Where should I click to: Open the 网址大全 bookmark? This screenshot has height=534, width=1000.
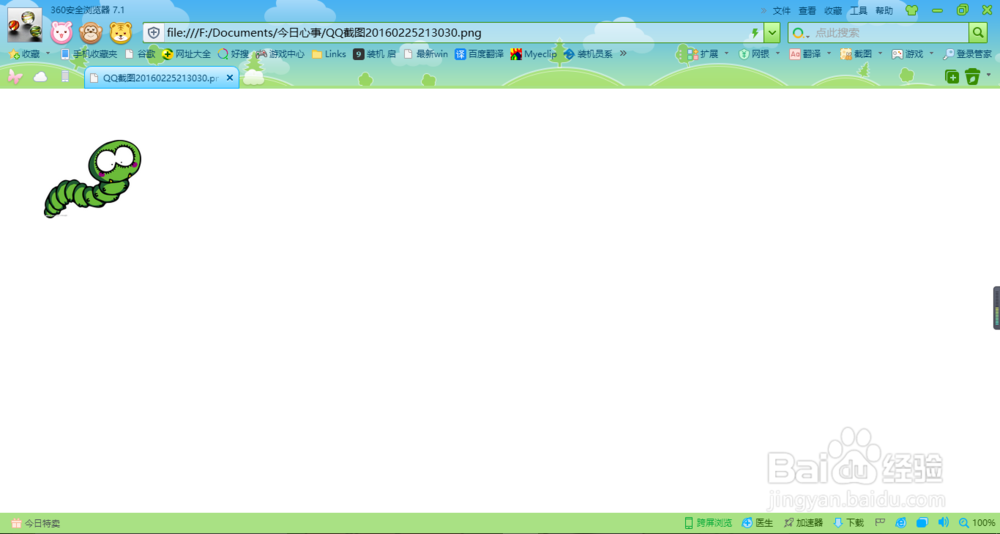click(x=186, y=54)
